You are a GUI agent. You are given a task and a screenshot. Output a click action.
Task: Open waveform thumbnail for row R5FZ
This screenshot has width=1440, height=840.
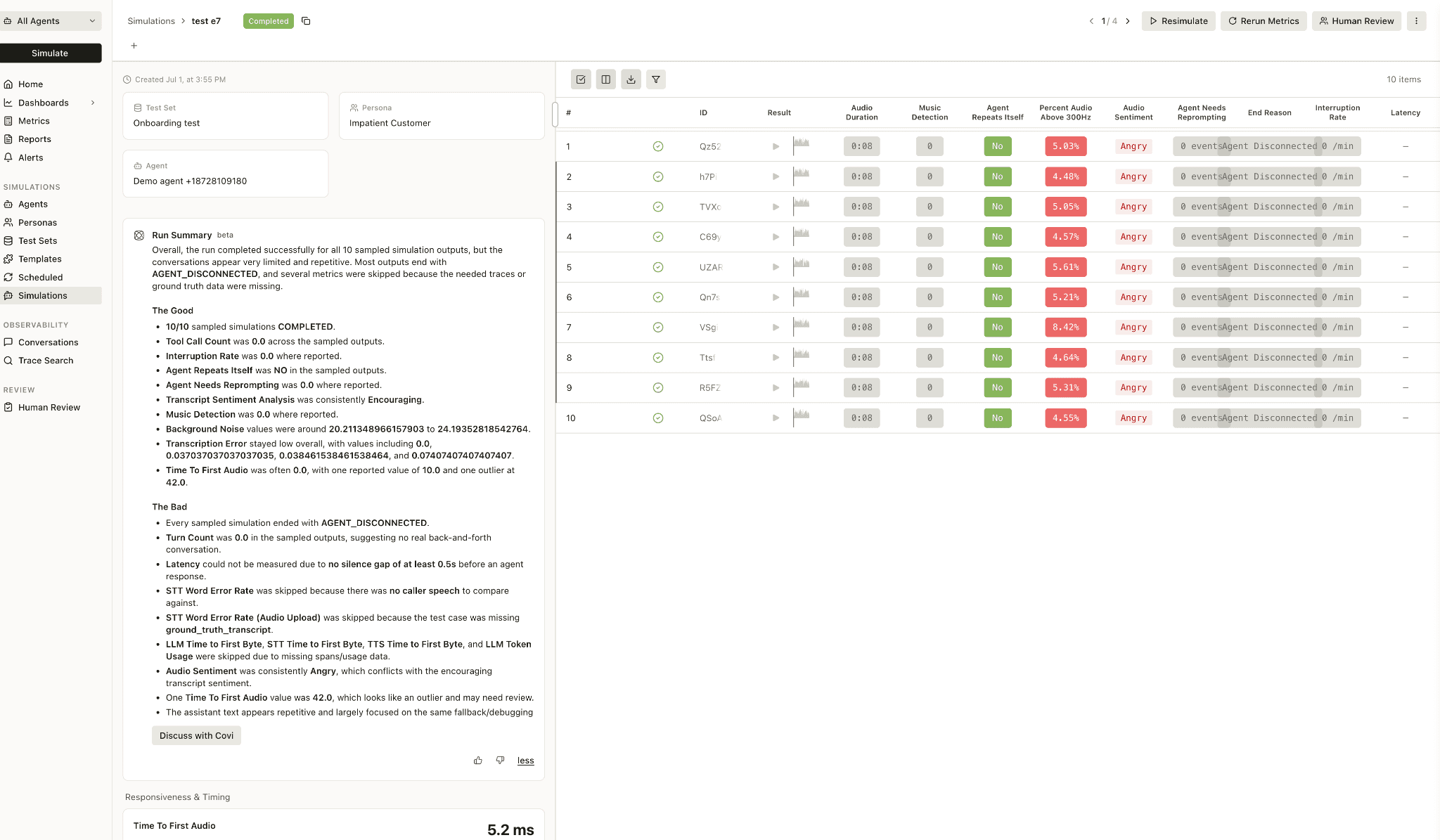click(x=801, y=387)
